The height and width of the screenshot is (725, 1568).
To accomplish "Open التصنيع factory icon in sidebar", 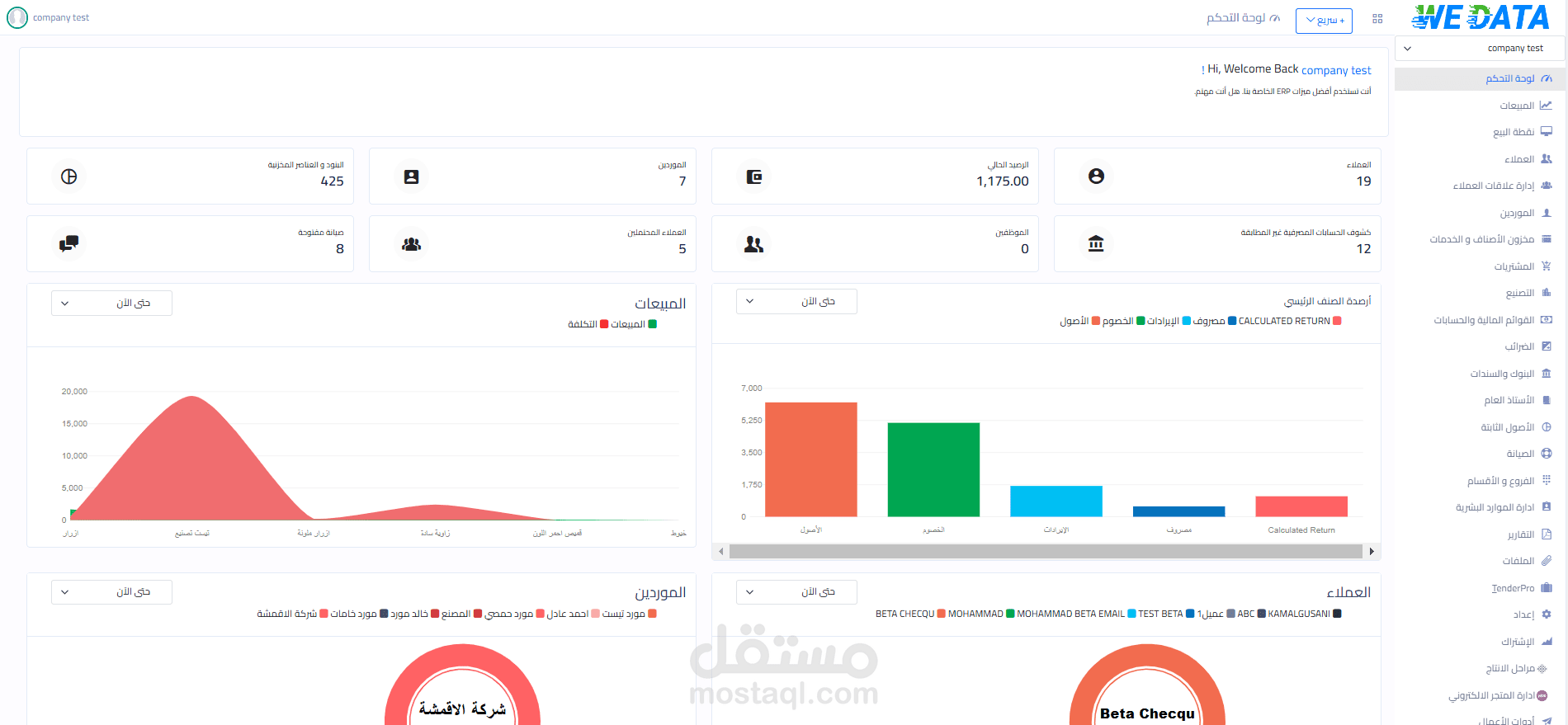I will pos(1547,293).
